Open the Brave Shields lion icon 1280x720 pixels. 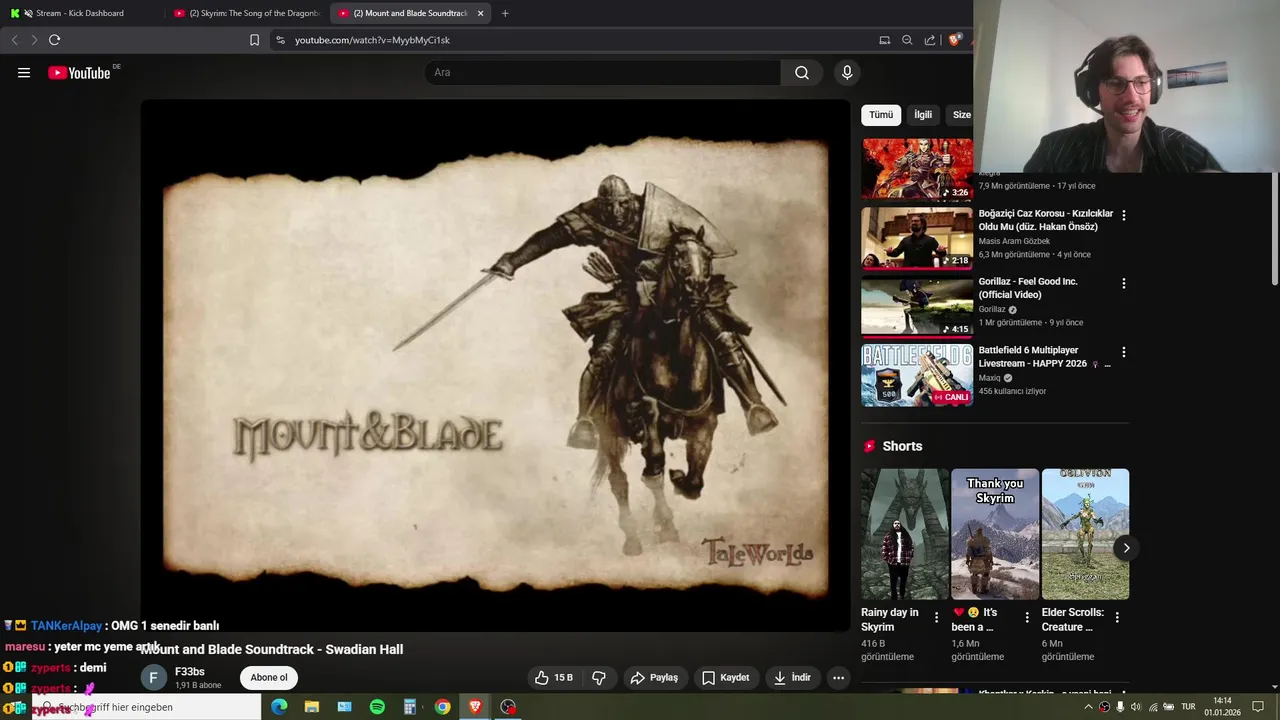(x=955, y=40)
